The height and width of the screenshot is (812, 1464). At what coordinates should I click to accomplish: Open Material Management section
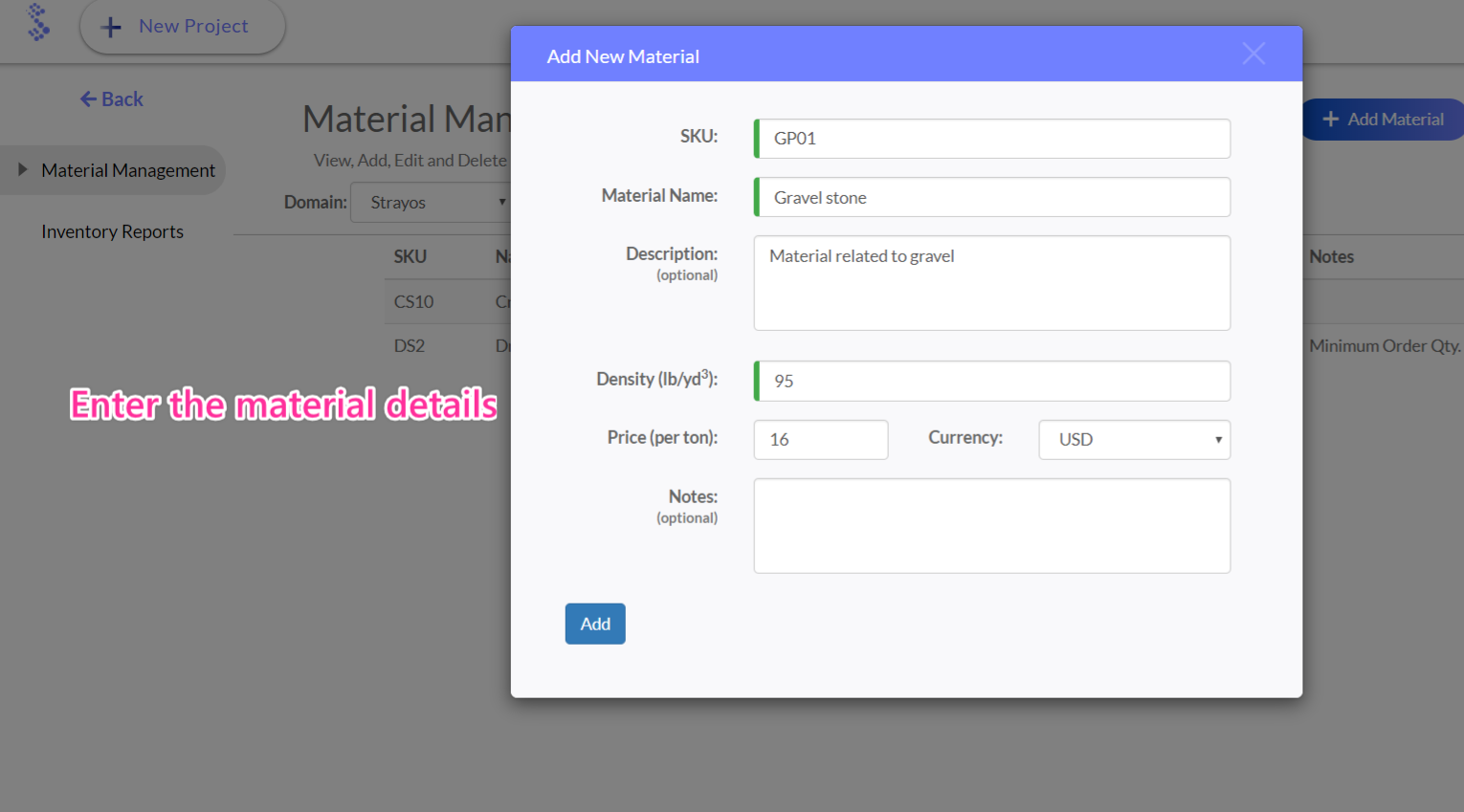pyautogui.click(x=128, y=170)
